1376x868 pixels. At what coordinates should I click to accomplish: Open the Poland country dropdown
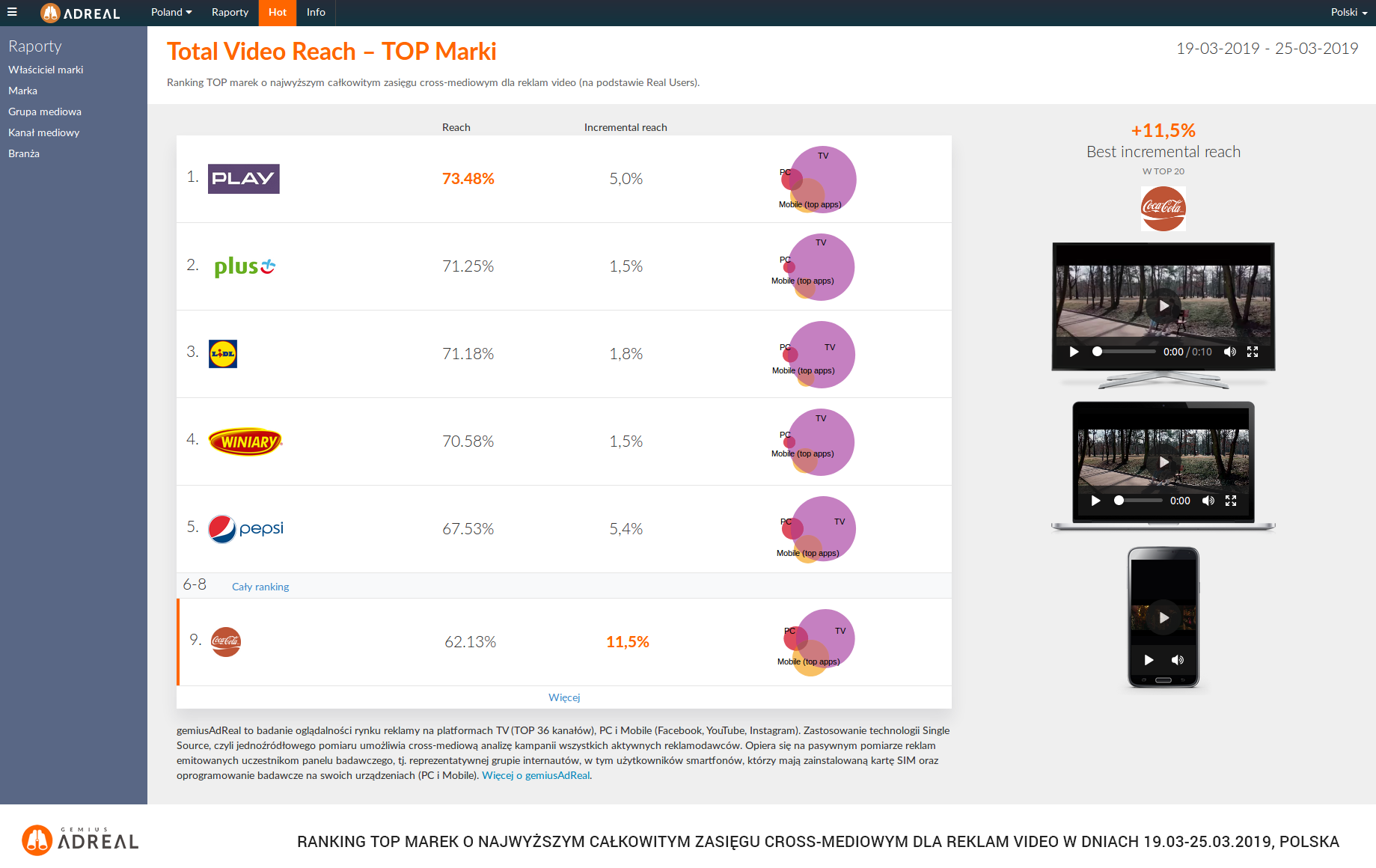click(171, 12)
